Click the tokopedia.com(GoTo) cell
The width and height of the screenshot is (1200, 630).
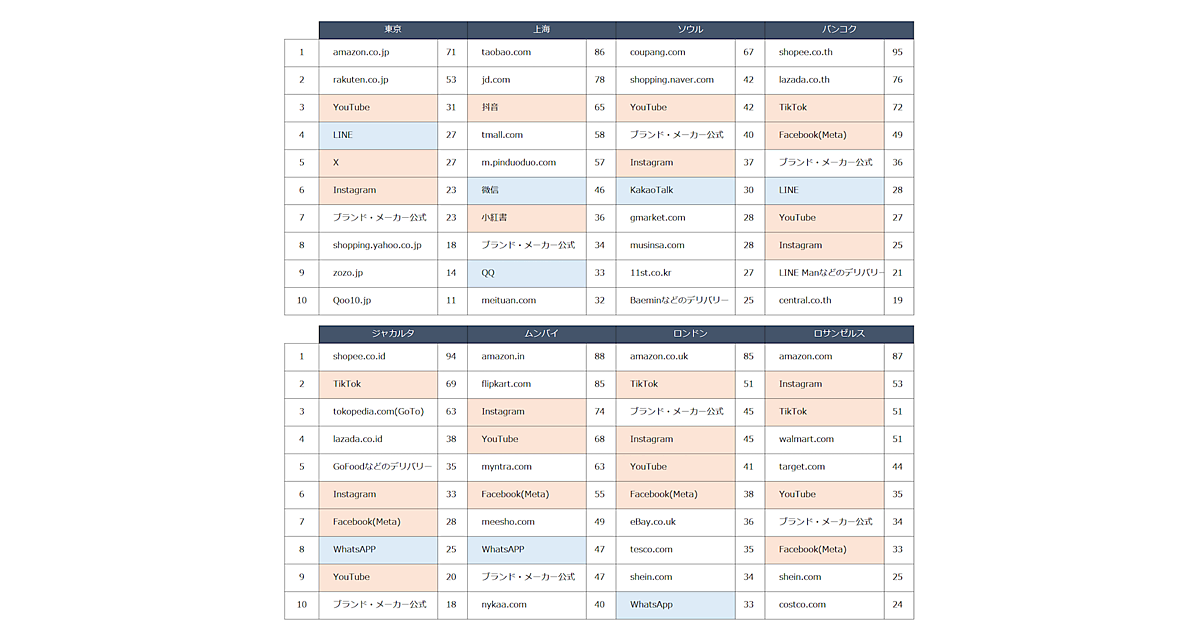[378, 411]
